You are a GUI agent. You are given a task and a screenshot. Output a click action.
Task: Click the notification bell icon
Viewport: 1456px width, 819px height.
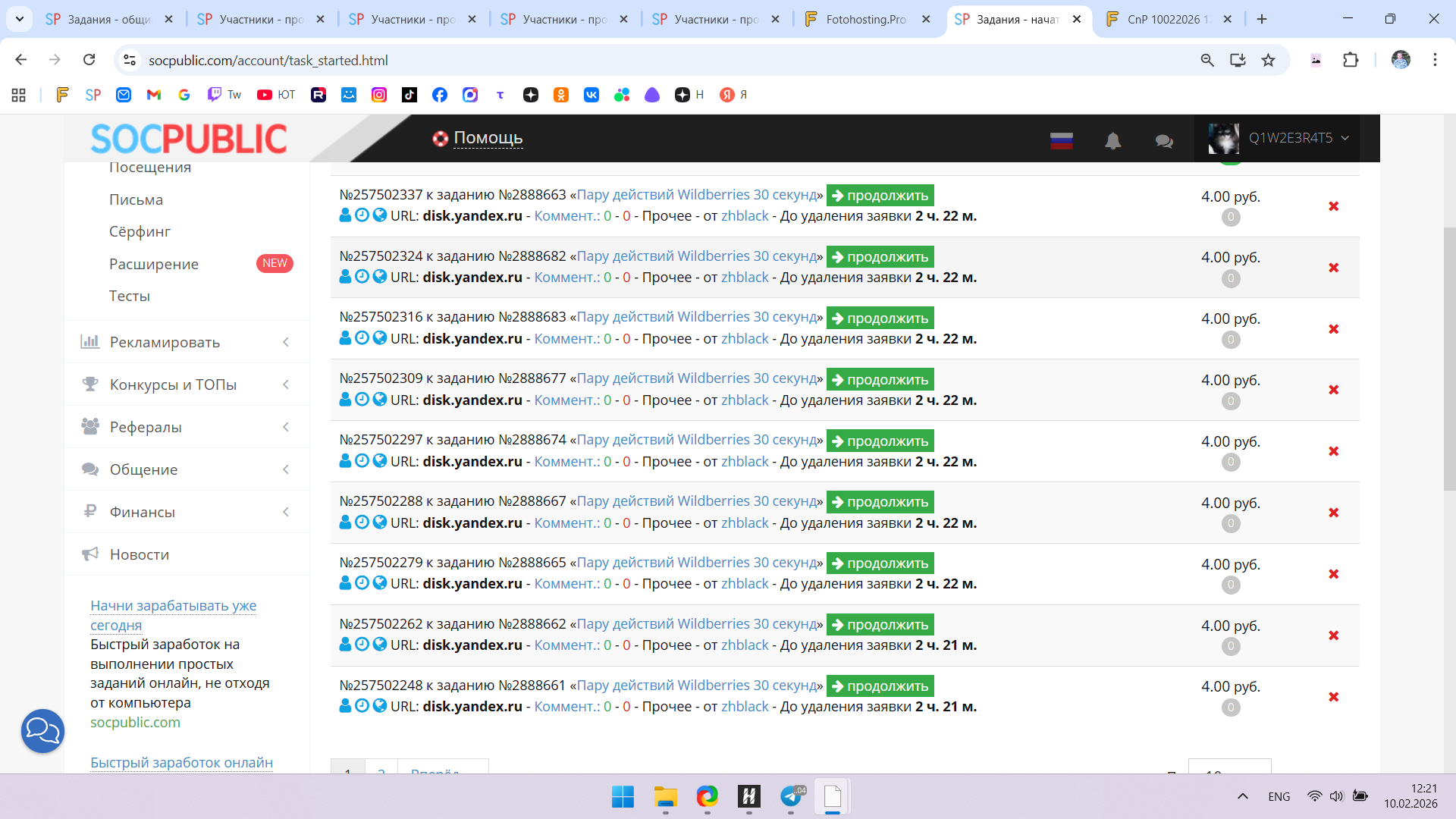point(1112,140)
